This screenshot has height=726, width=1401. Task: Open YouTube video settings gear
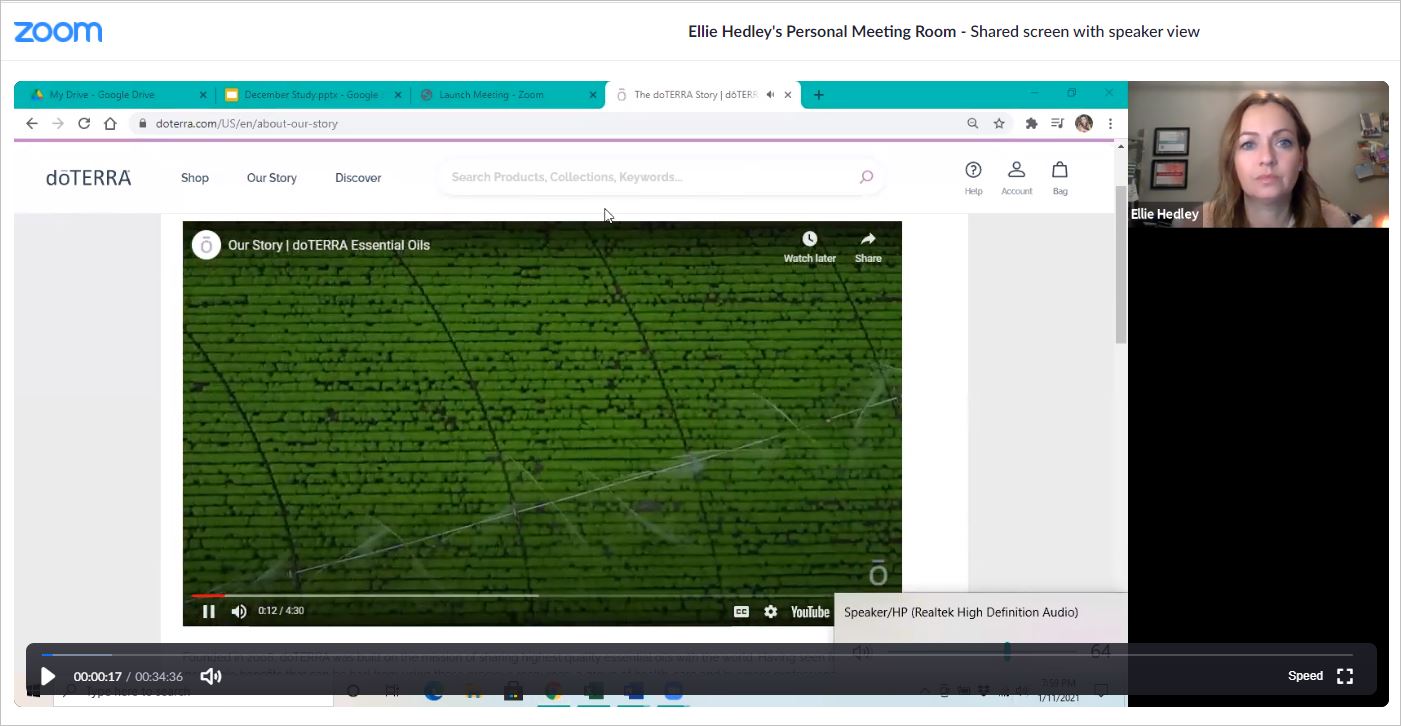click(770, 611)
